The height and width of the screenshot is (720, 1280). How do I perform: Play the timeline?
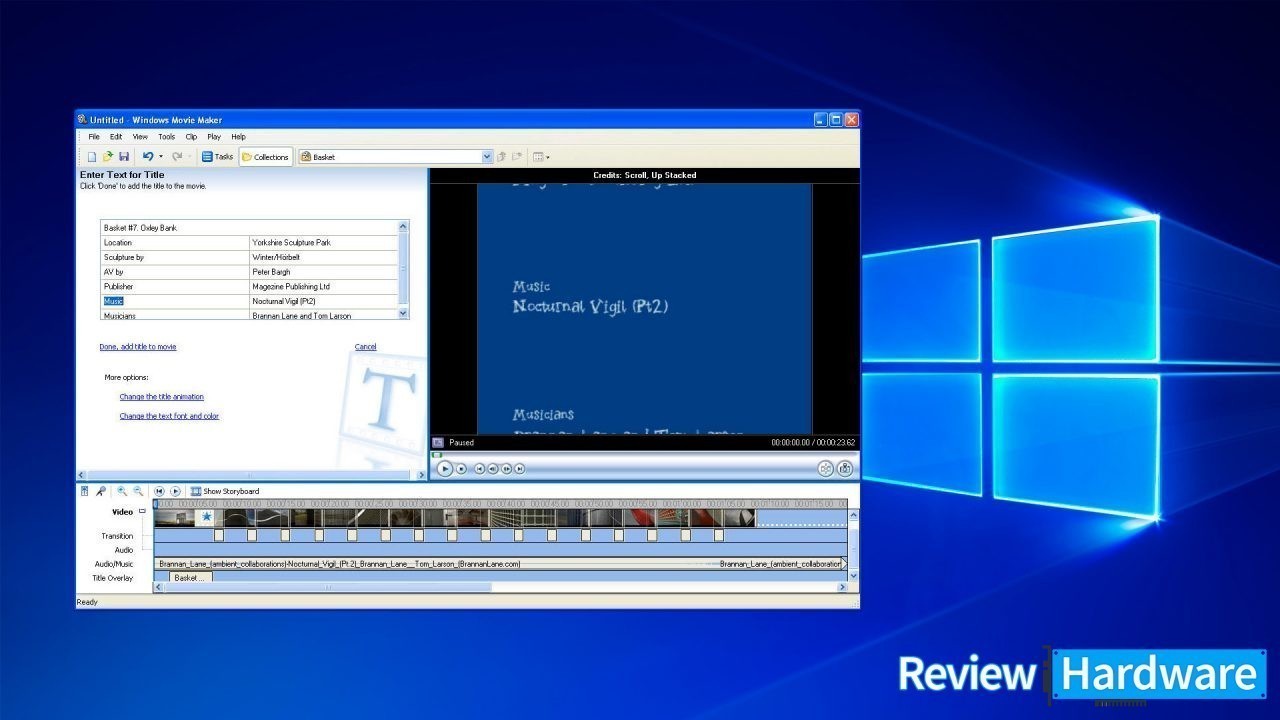pos(175,491)
